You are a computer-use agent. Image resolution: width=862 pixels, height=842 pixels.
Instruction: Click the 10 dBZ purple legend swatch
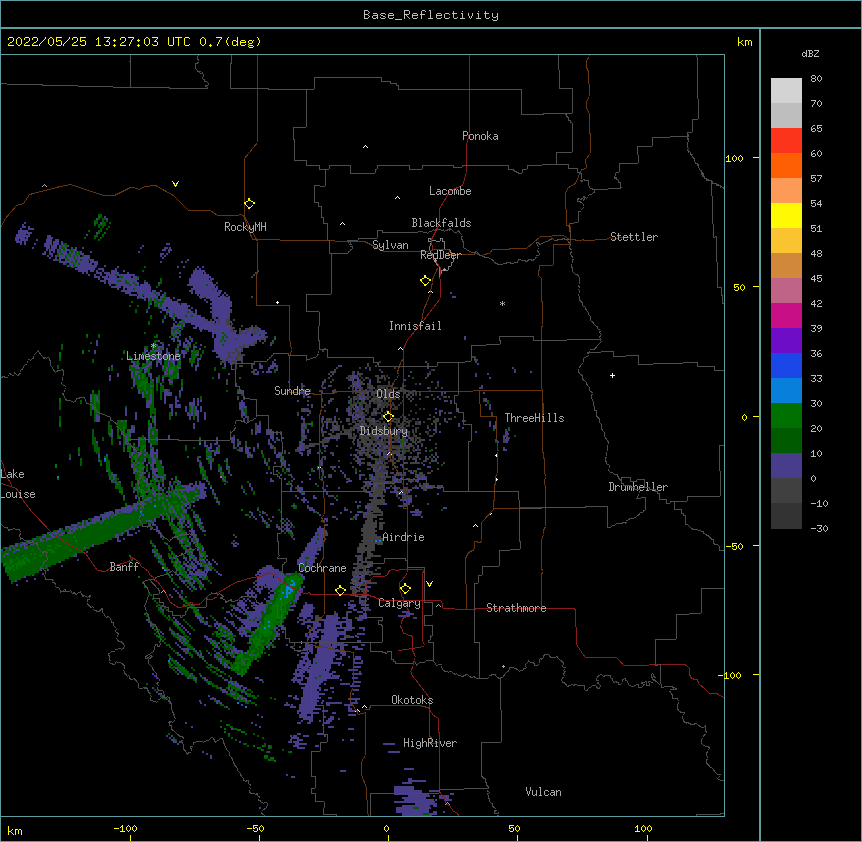(x=786, y=466)
